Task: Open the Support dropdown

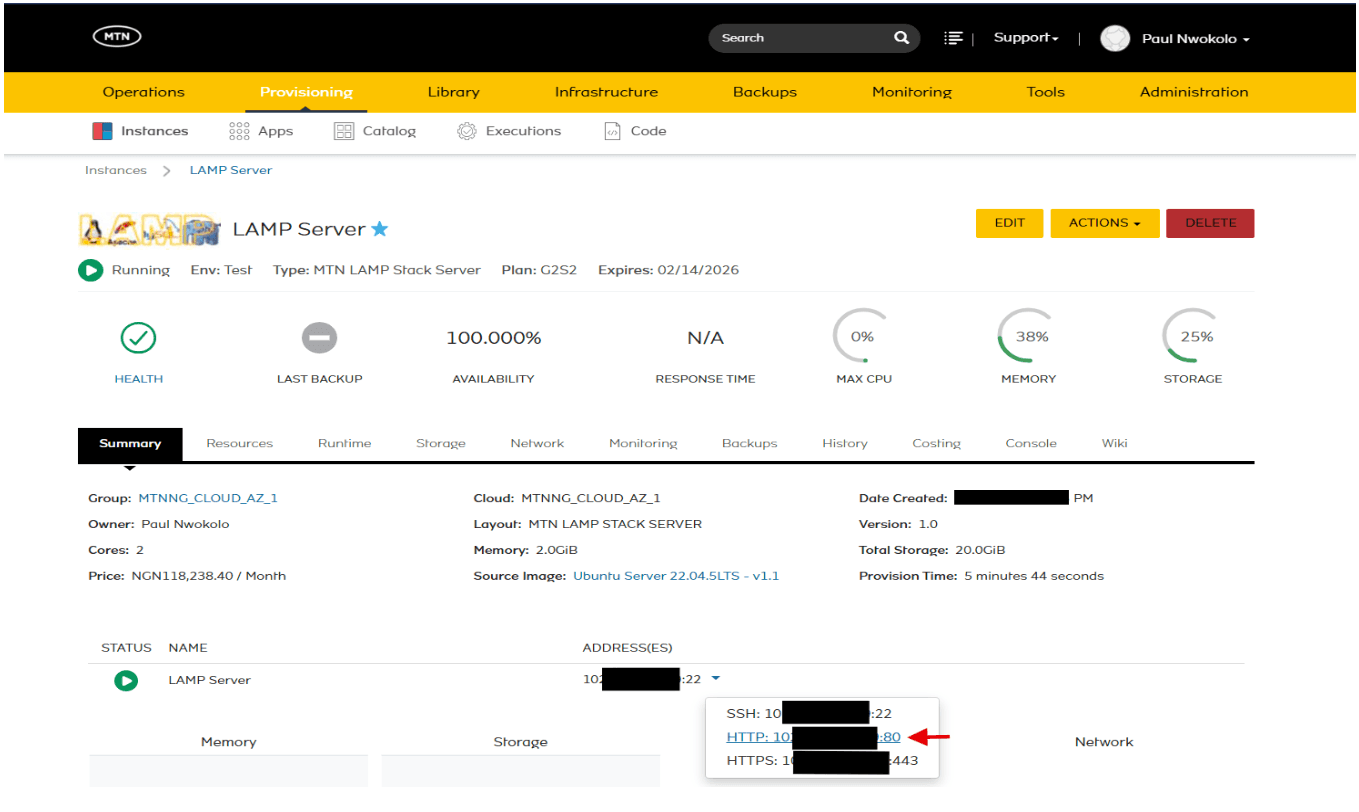Action: 1026,38
